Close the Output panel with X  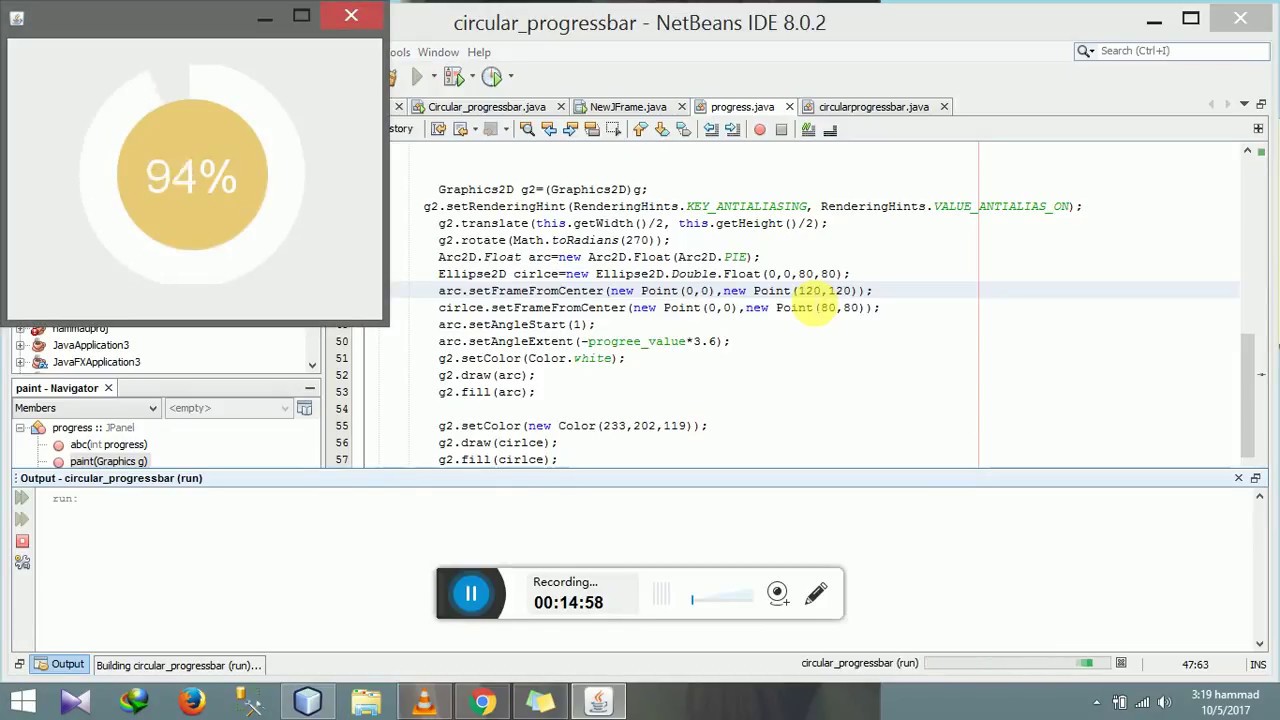click(x=1239, y=478)
